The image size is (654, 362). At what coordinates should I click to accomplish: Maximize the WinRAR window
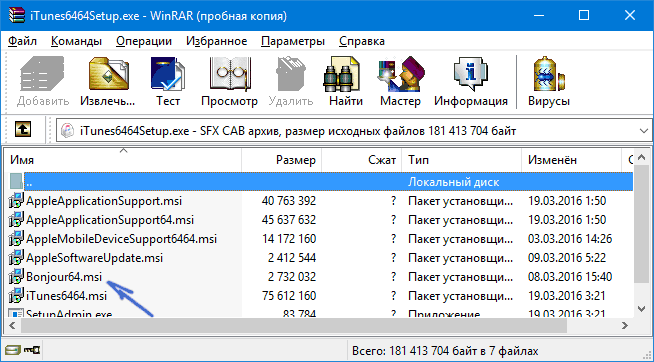[x=584, y=15]
